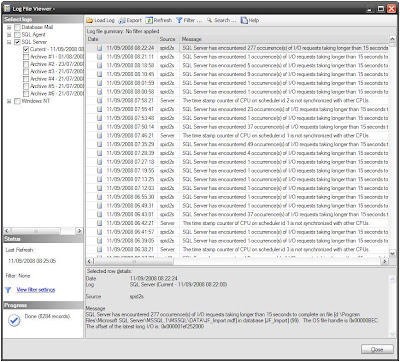Image resolution: width=400 pixels, height=362 pixels.
Task: Uncheck the SQL Server log checkbox
Action: click(x=17, y=42)
